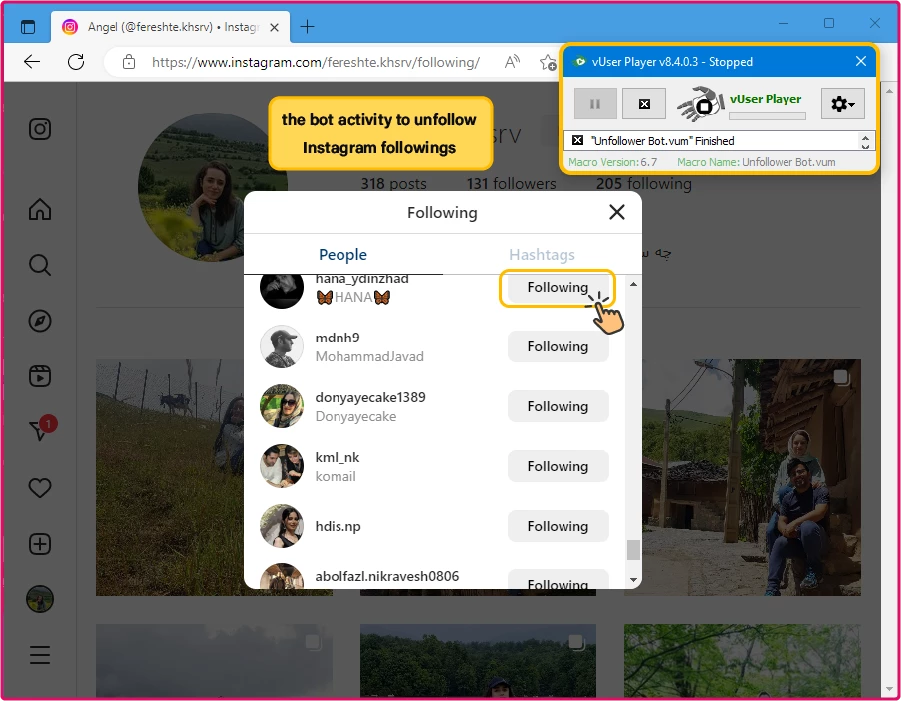Click Following button for donyayecake1389
Viewport: 901px width, 701px height.
pyautogui.click(x=557, y=406)
